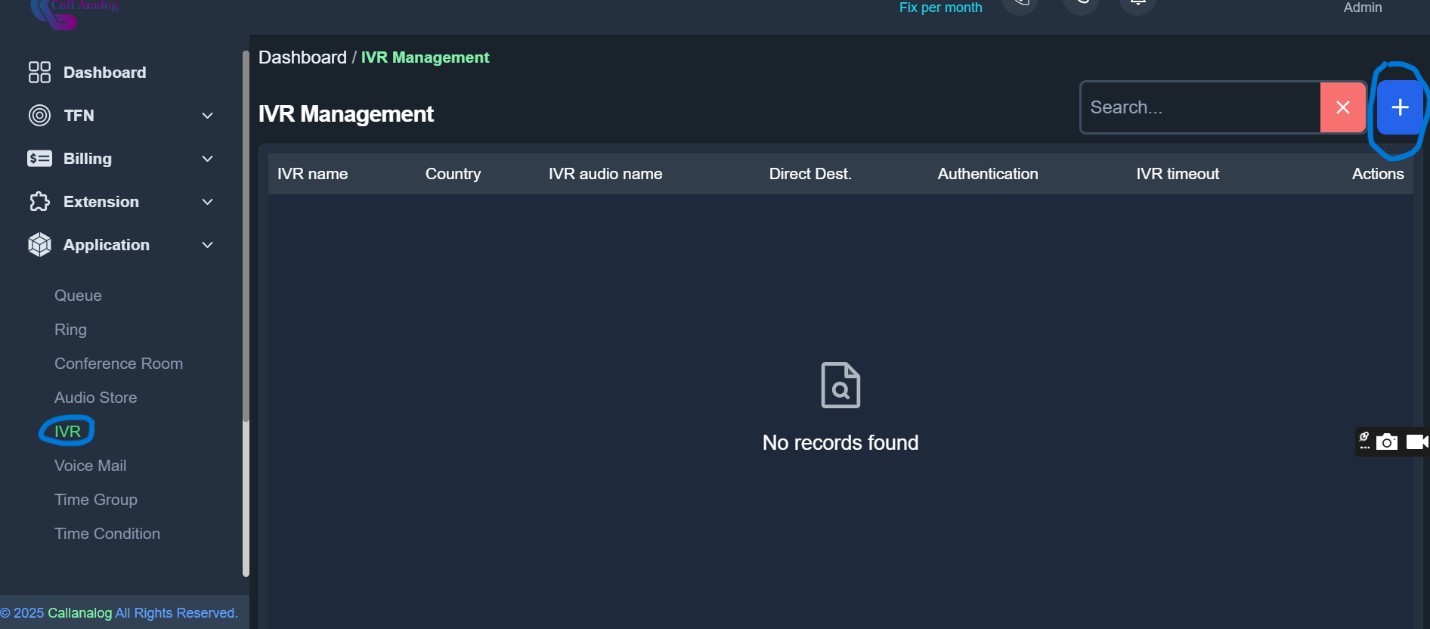Click the Application cube icon
Image resolution: width=1430 pixels, height=629 pixels.
(39, 244)
